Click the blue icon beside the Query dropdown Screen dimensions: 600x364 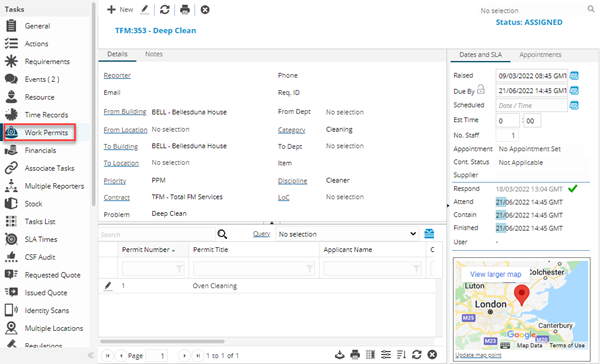click(429, 233)
